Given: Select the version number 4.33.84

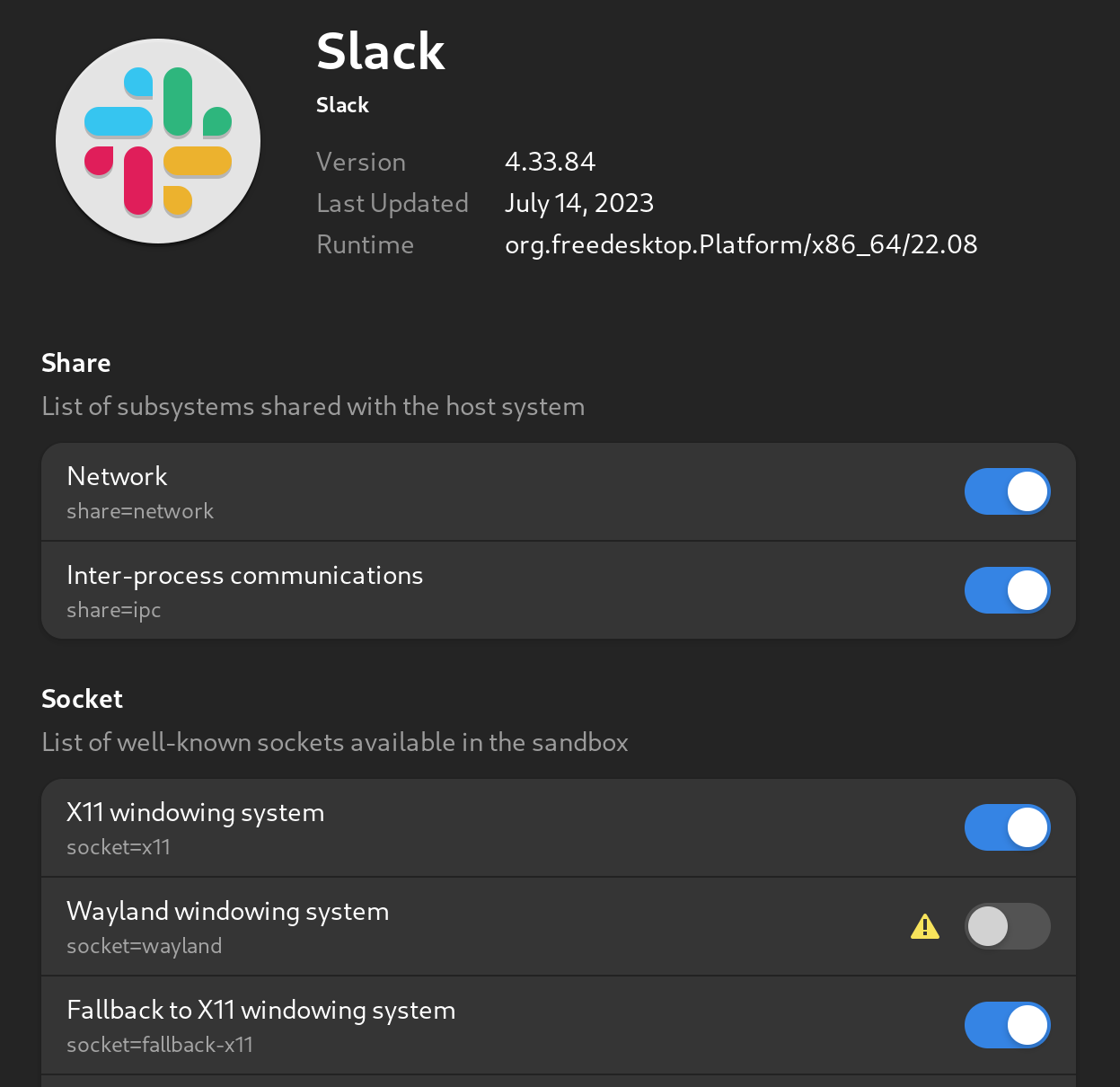Looking at the screenshot, I should (x=550, y=162).
